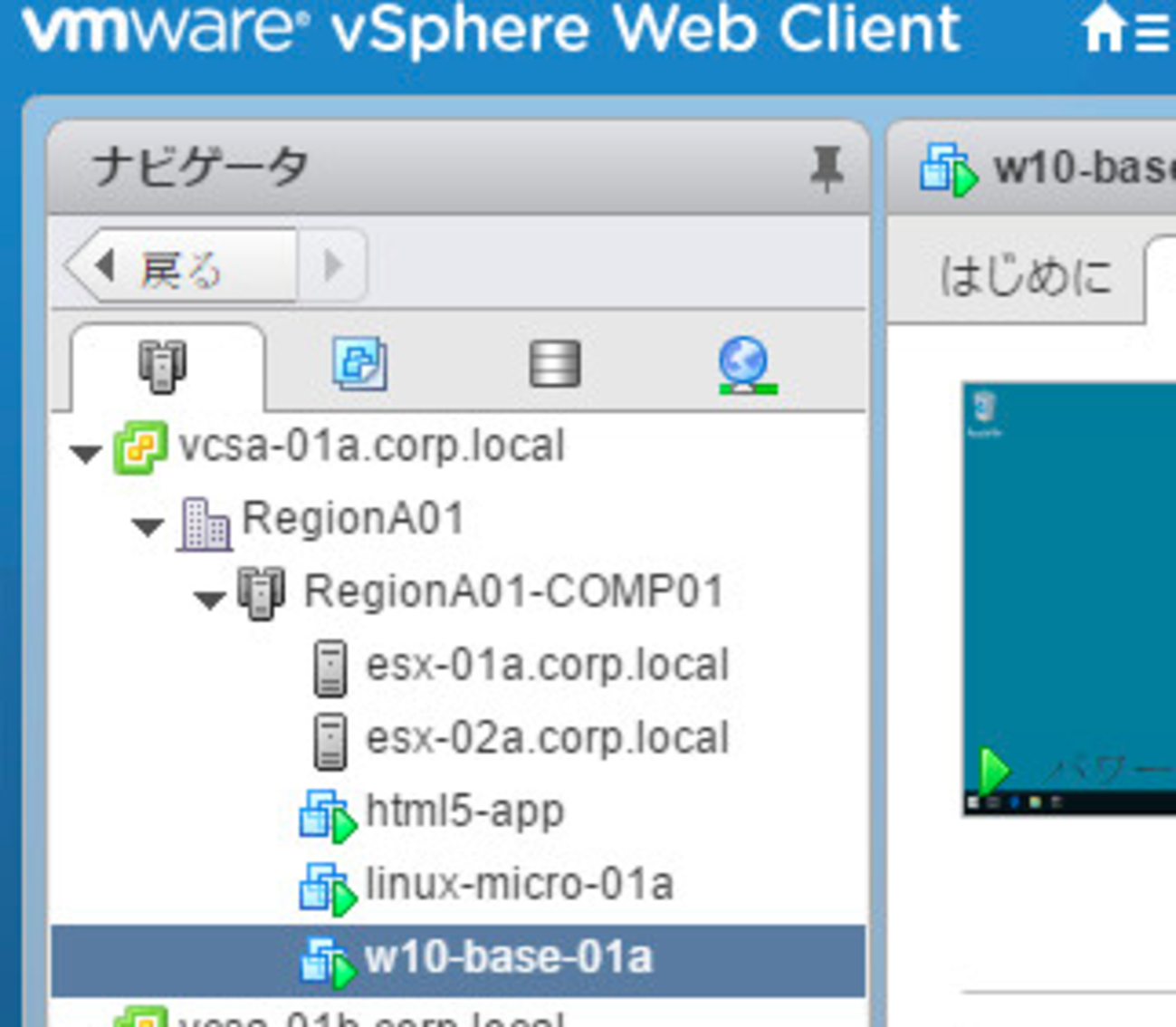Go back with the 戻る button
Screen dimensions: 1176x1027
pyautogui.click(x=182, y=266)
